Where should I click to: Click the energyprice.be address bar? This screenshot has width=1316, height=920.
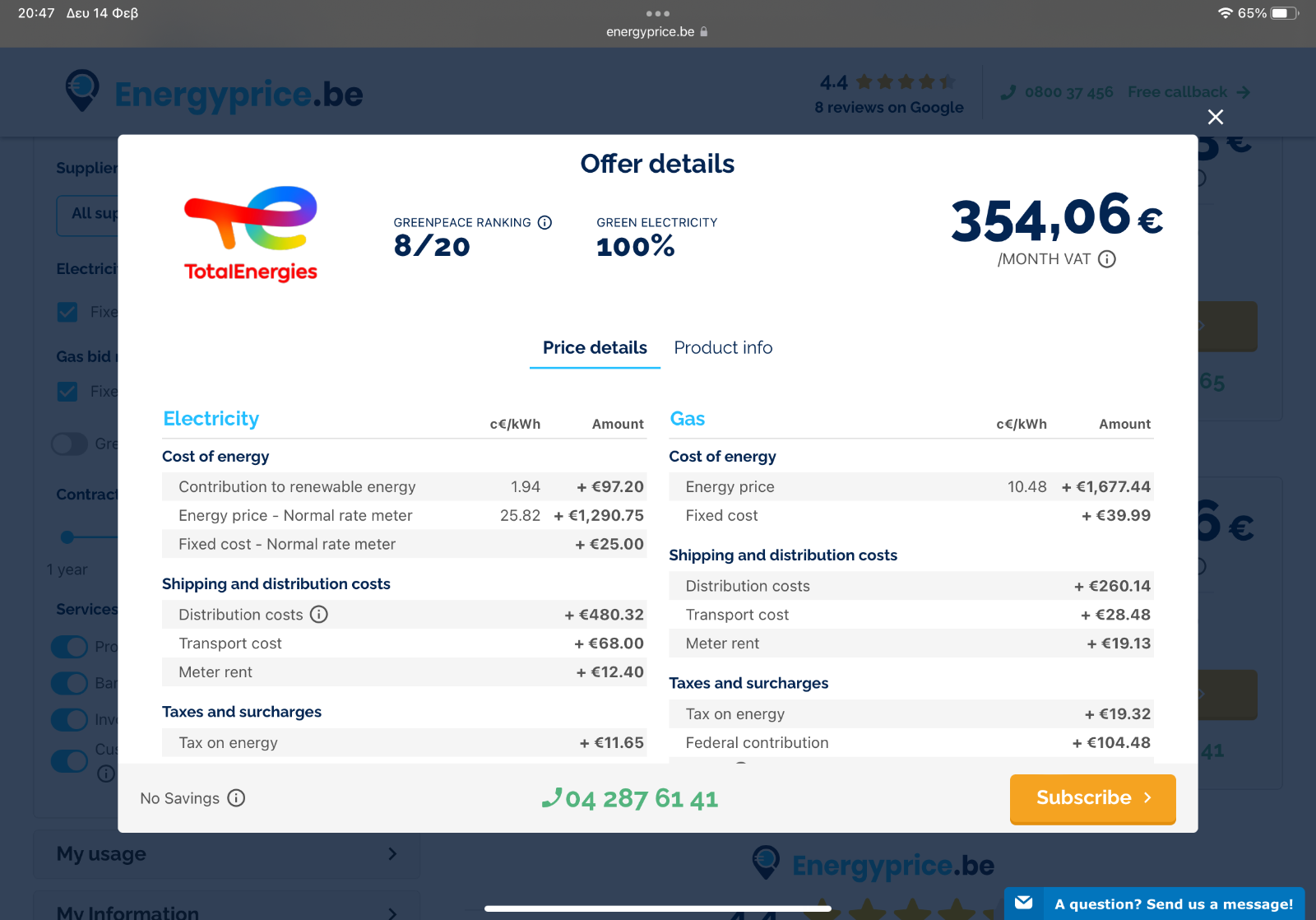point(657,31)
